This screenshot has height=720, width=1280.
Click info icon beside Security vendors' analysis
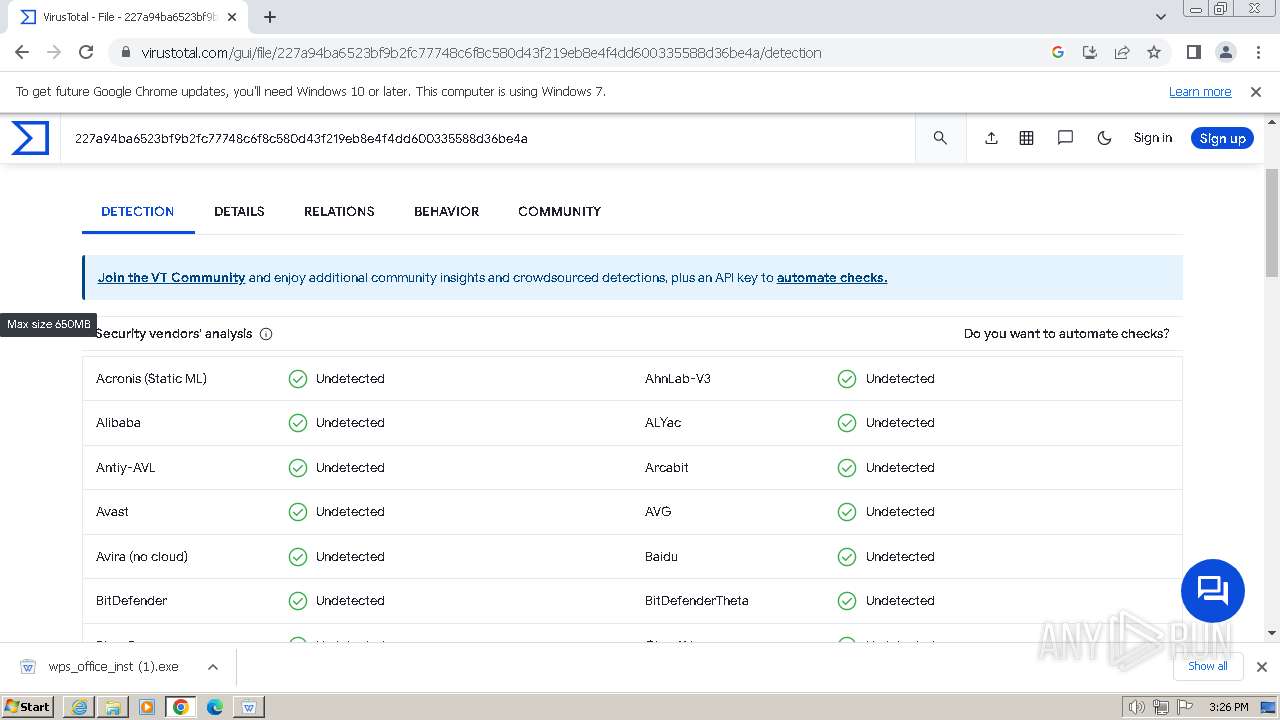coord(266,334)
